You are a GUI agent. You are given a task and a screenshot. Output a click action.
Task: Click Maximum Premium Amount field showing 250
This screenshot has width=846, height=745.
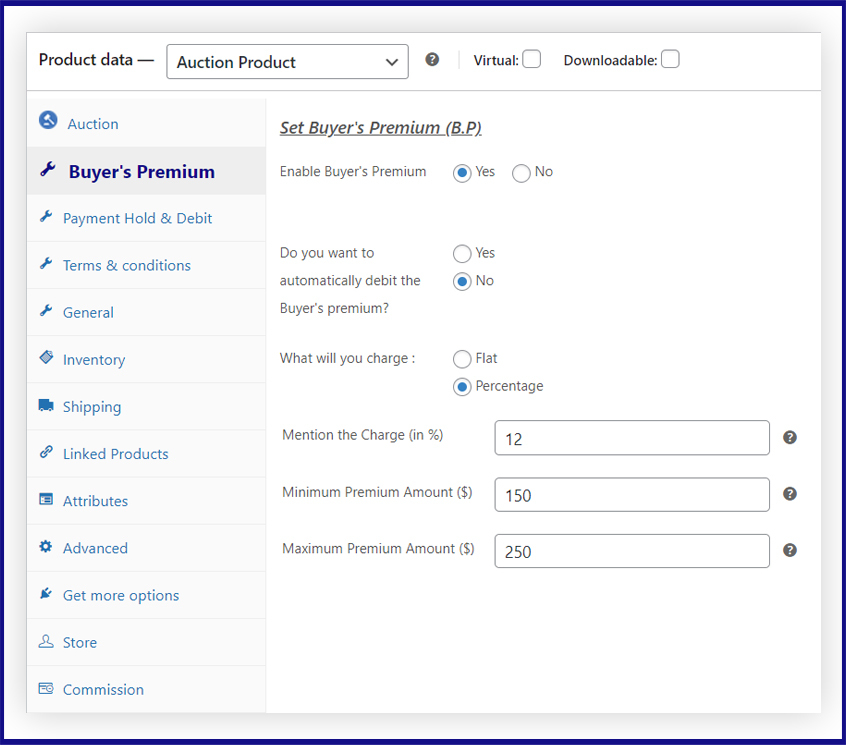(632, 551)
